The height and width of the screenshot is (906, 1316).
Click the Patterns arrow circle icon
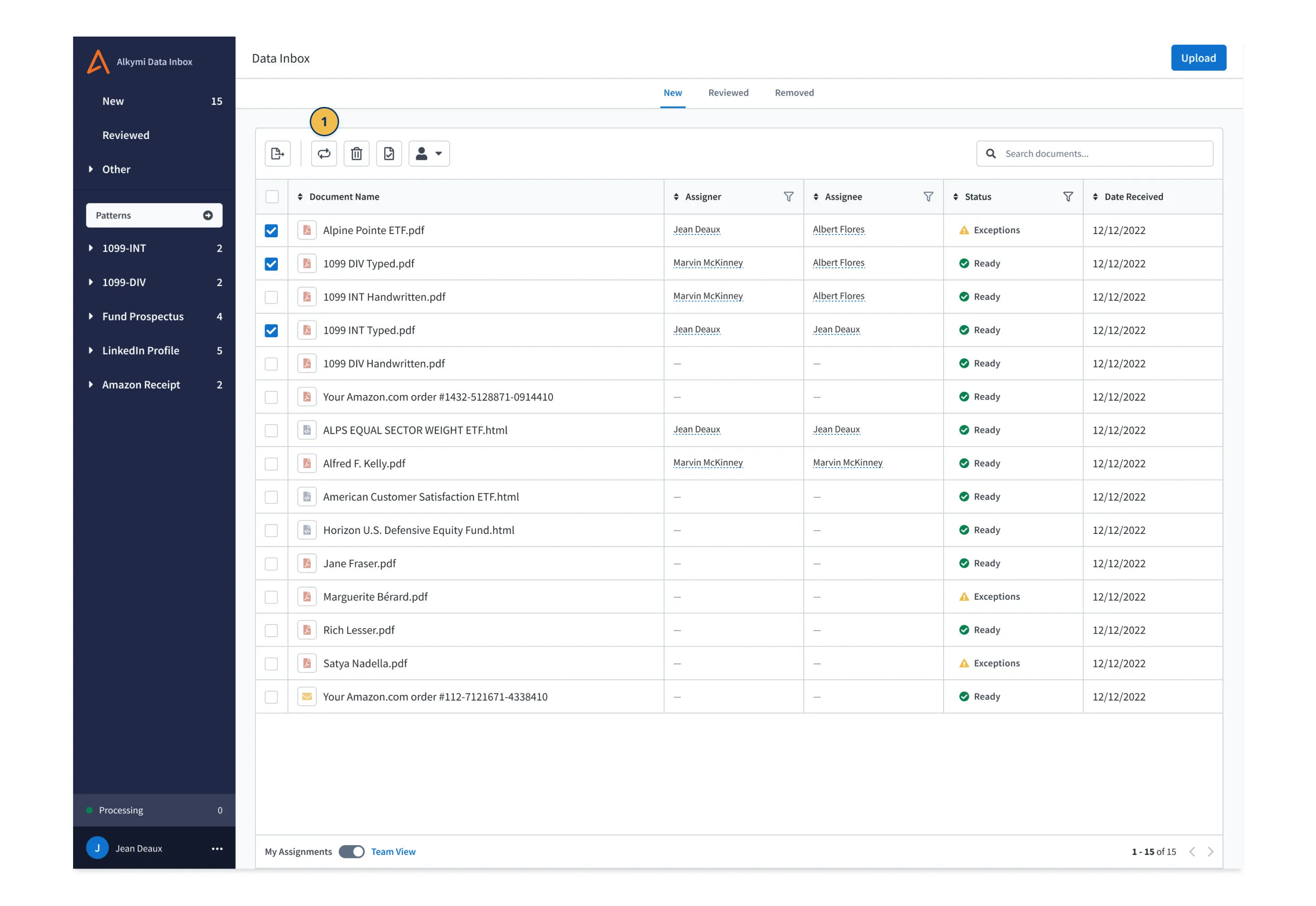pyautogui.click(x=208, y=215)
